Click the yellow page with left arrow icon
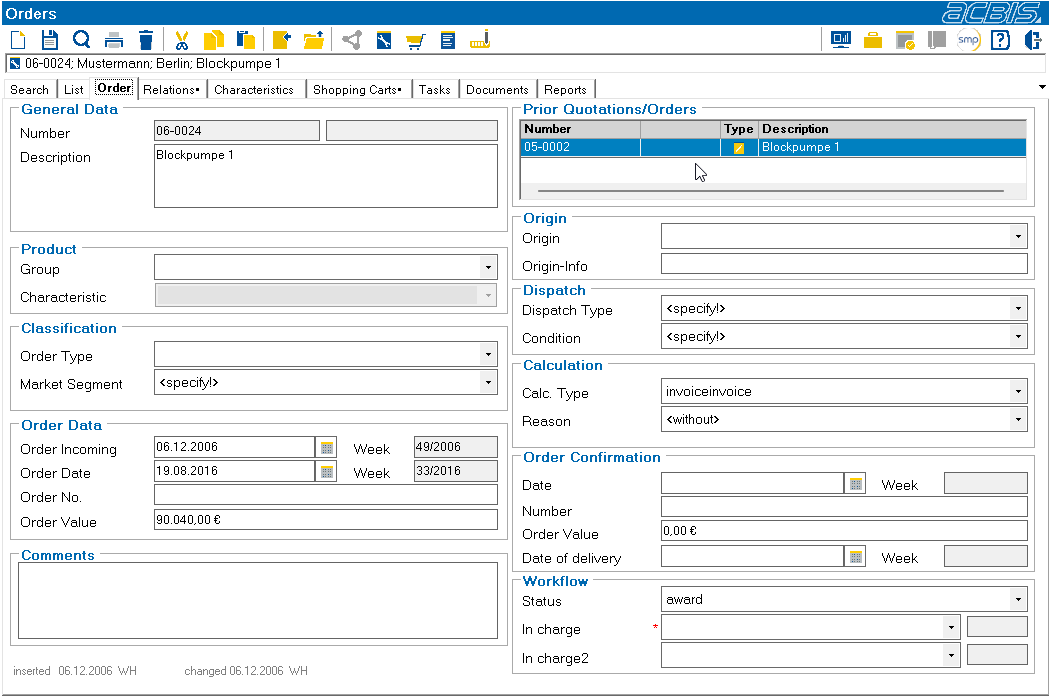The width and height of the screenshot is (1049, 696). pos(282,40)
